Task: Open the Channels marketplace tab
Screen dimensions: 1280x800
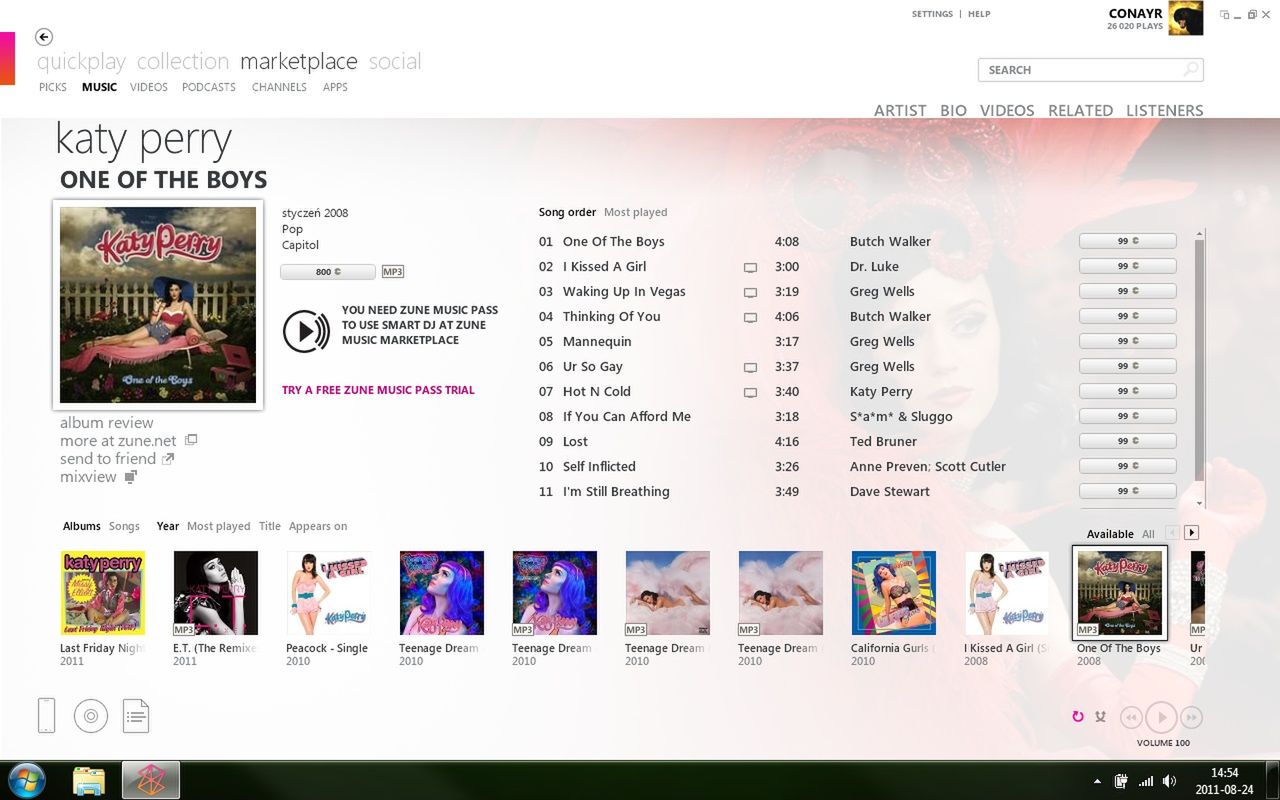Action: [x=279, y=87]
